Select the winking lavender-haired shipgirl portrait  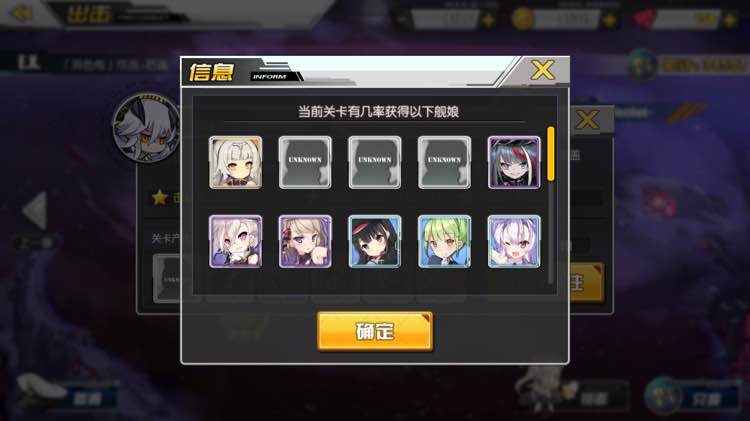[x=514, y=241]
